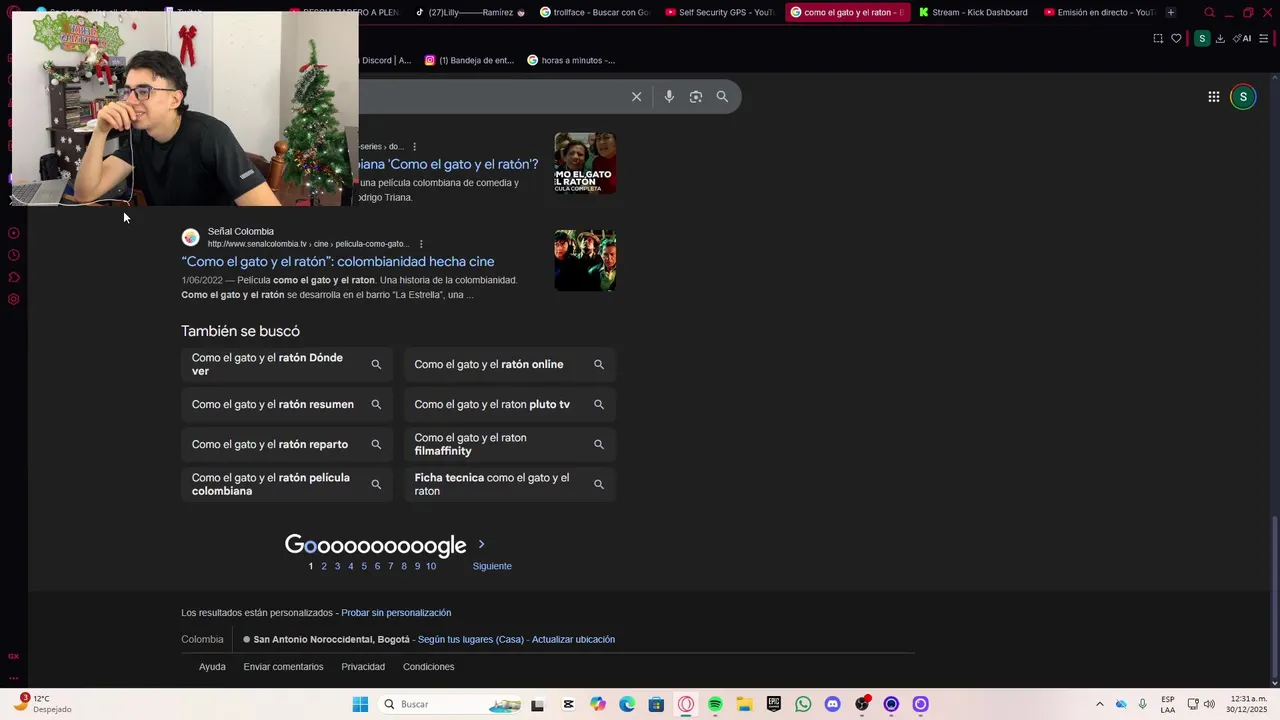
Task: Open Discord bookmark in bookmarks bar
Action: point(385,60)
